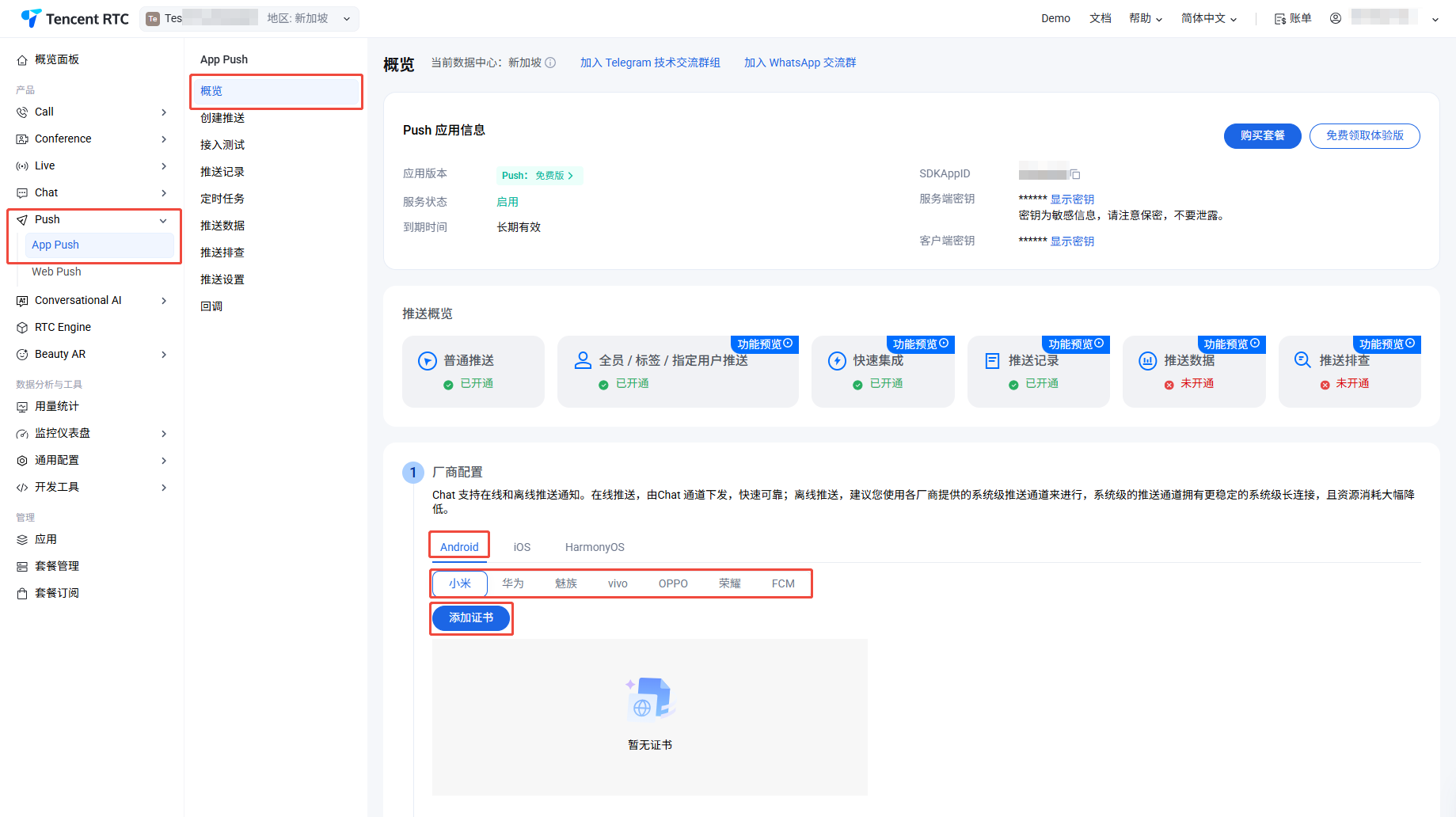The image size is (1456, 817).
Task: Copy the SDKAppID with the copy icon
Action: [1075, 174]
